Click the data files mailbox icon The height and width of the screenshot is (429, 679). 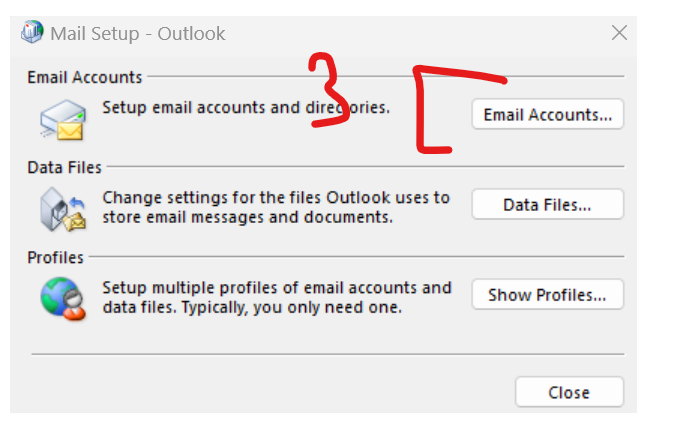click(x=63, y=209)
